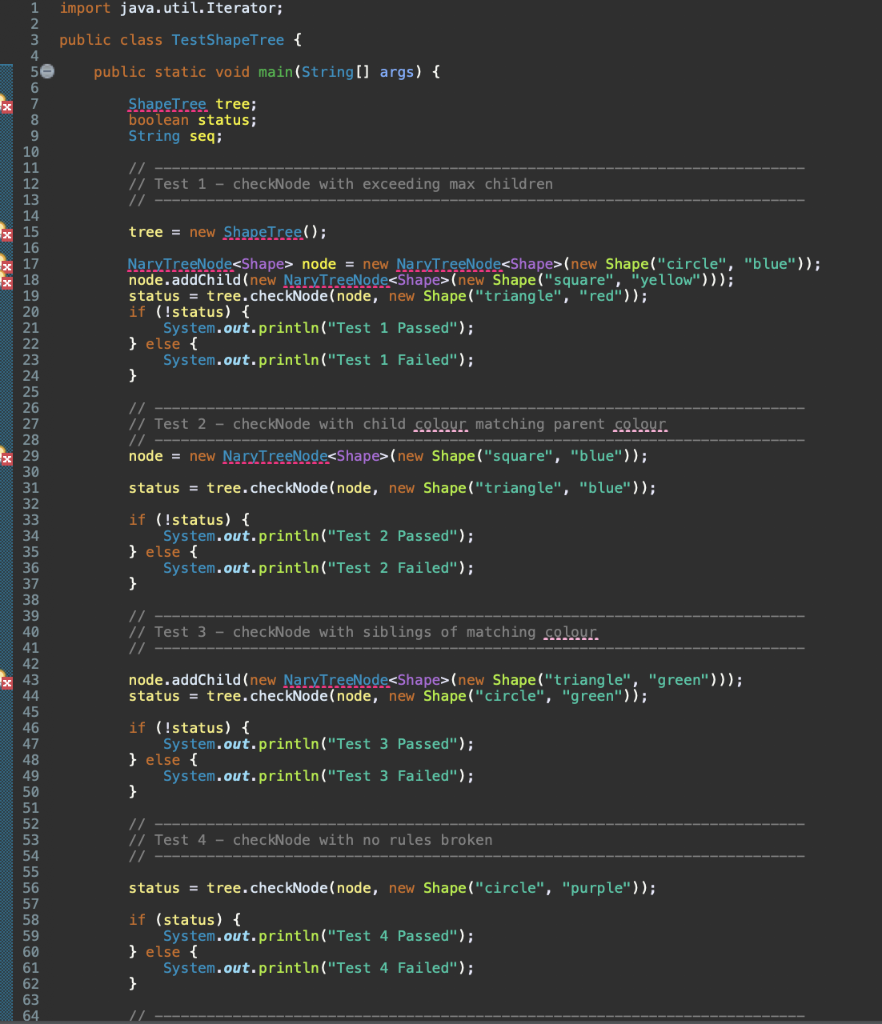Image resolution: width=882 pixels, height=1024 pixels.
Task: Click underlined ShapeTree constructor on line 15
Action: [262, 232]
